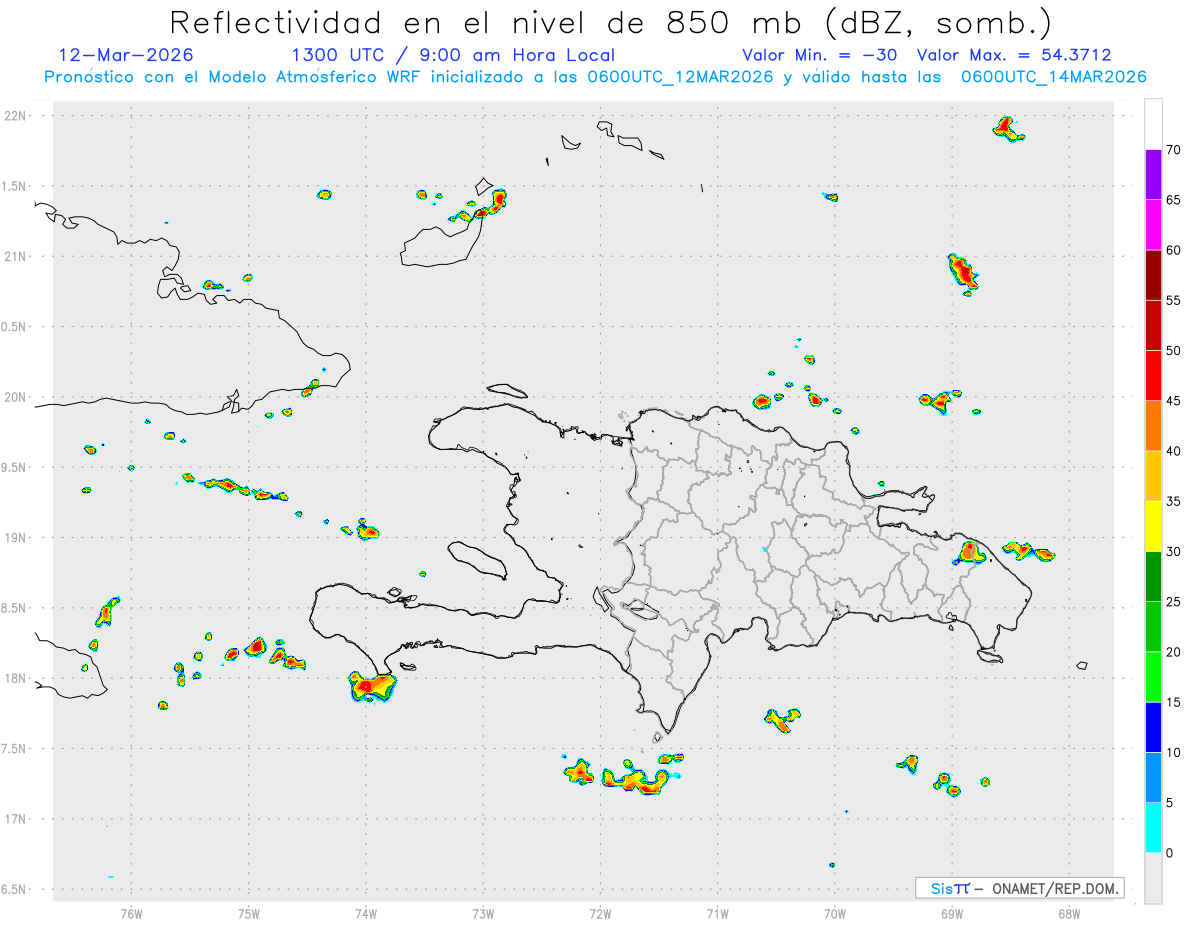Click the colorbar label "55"
Image resolution: width=1200 pixels, height=927 pixels.
point(1173,300)
